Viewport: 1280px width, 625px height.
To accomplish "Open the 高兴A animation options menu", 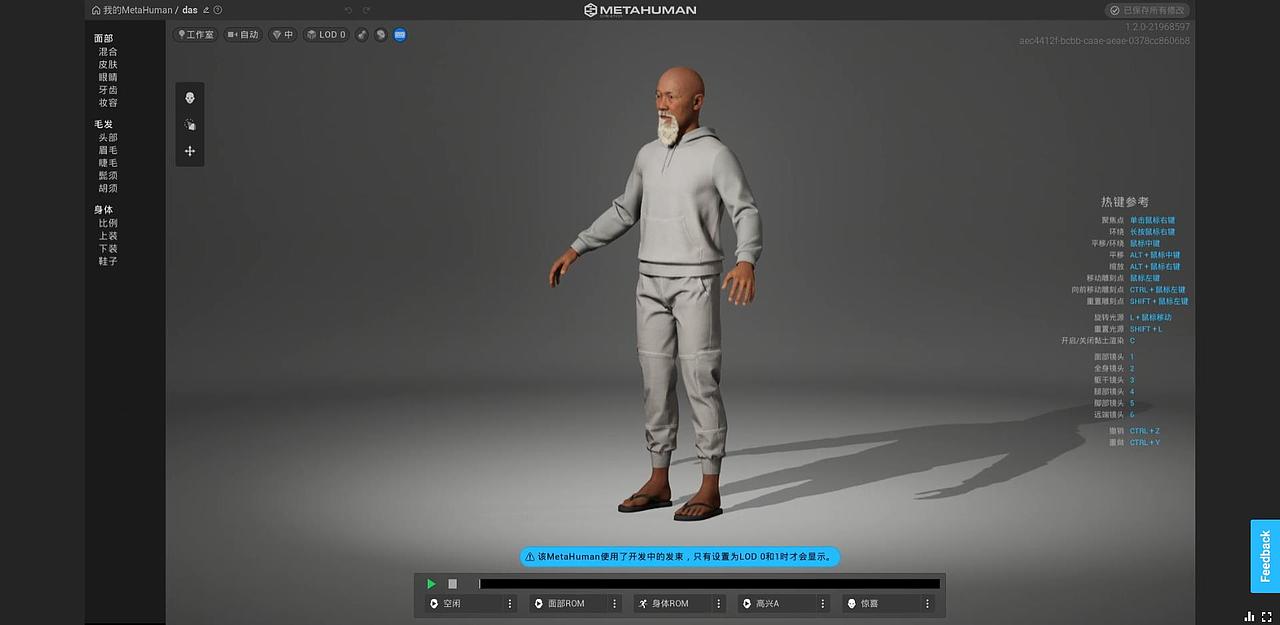I will click(823, 603).
